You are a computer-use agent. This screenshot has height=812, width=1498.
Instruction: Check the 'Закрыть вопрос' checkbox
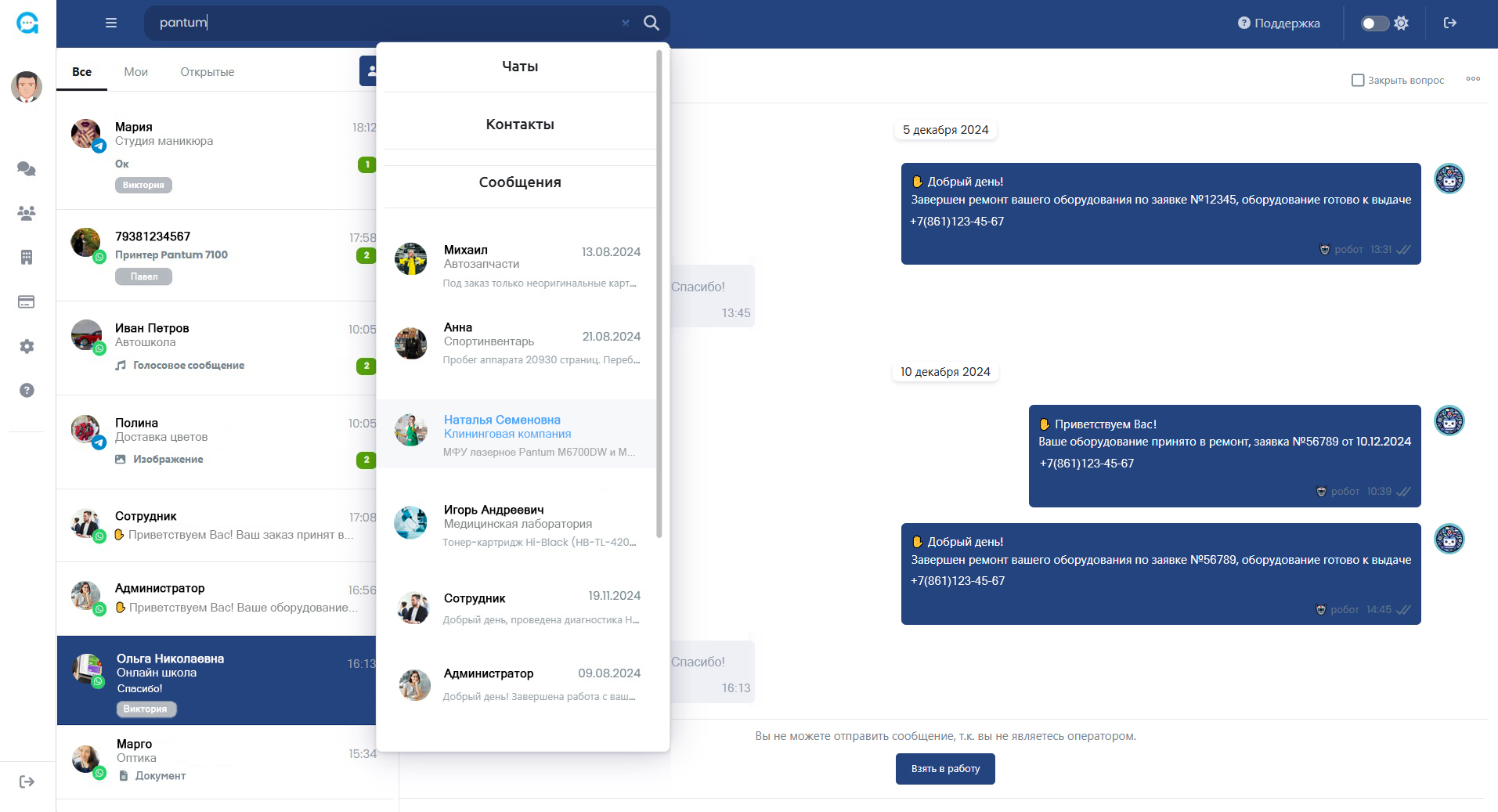(1358, 80)
